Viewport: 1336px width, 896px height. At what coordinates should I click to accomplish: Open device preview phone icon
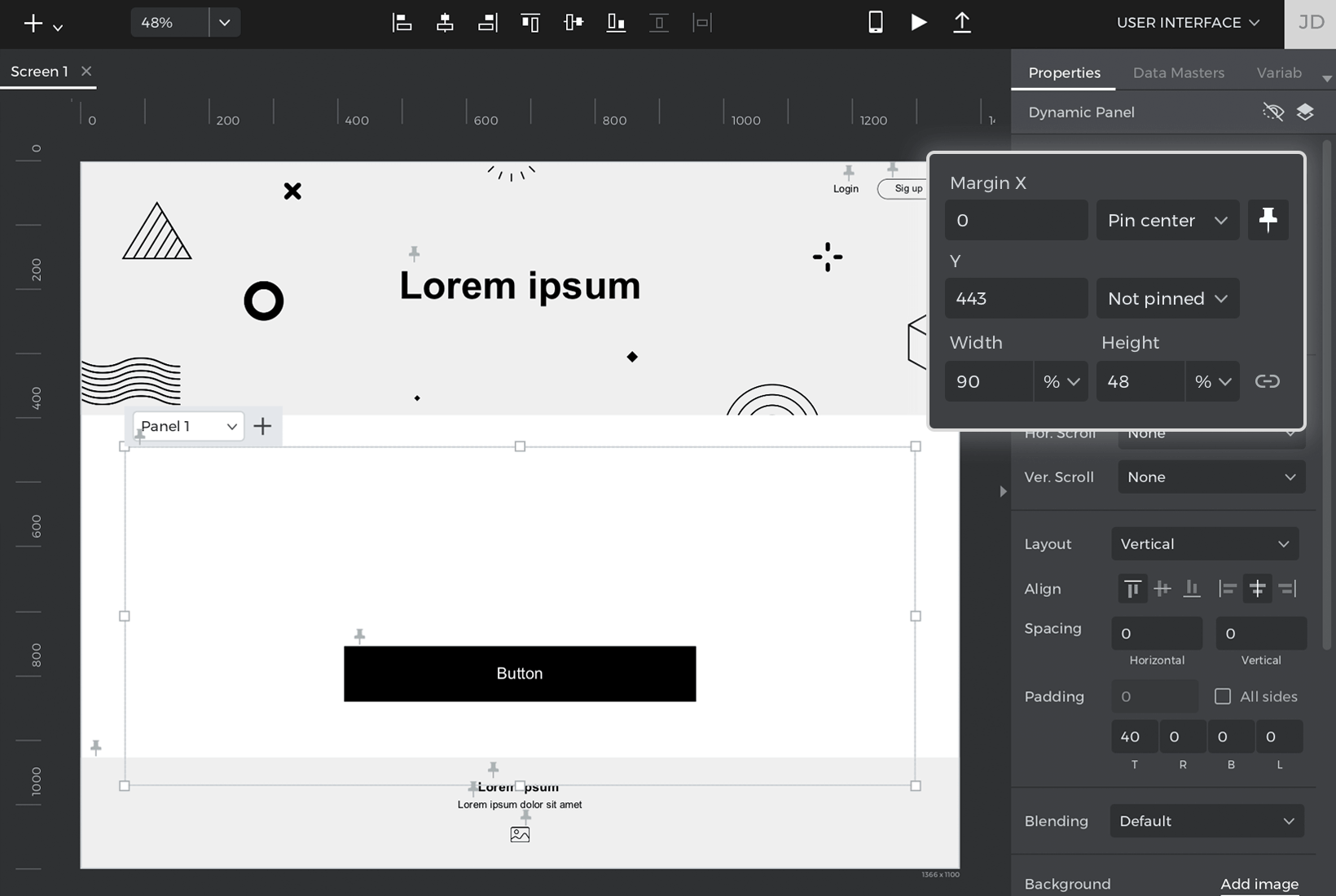tap(876, 22)
